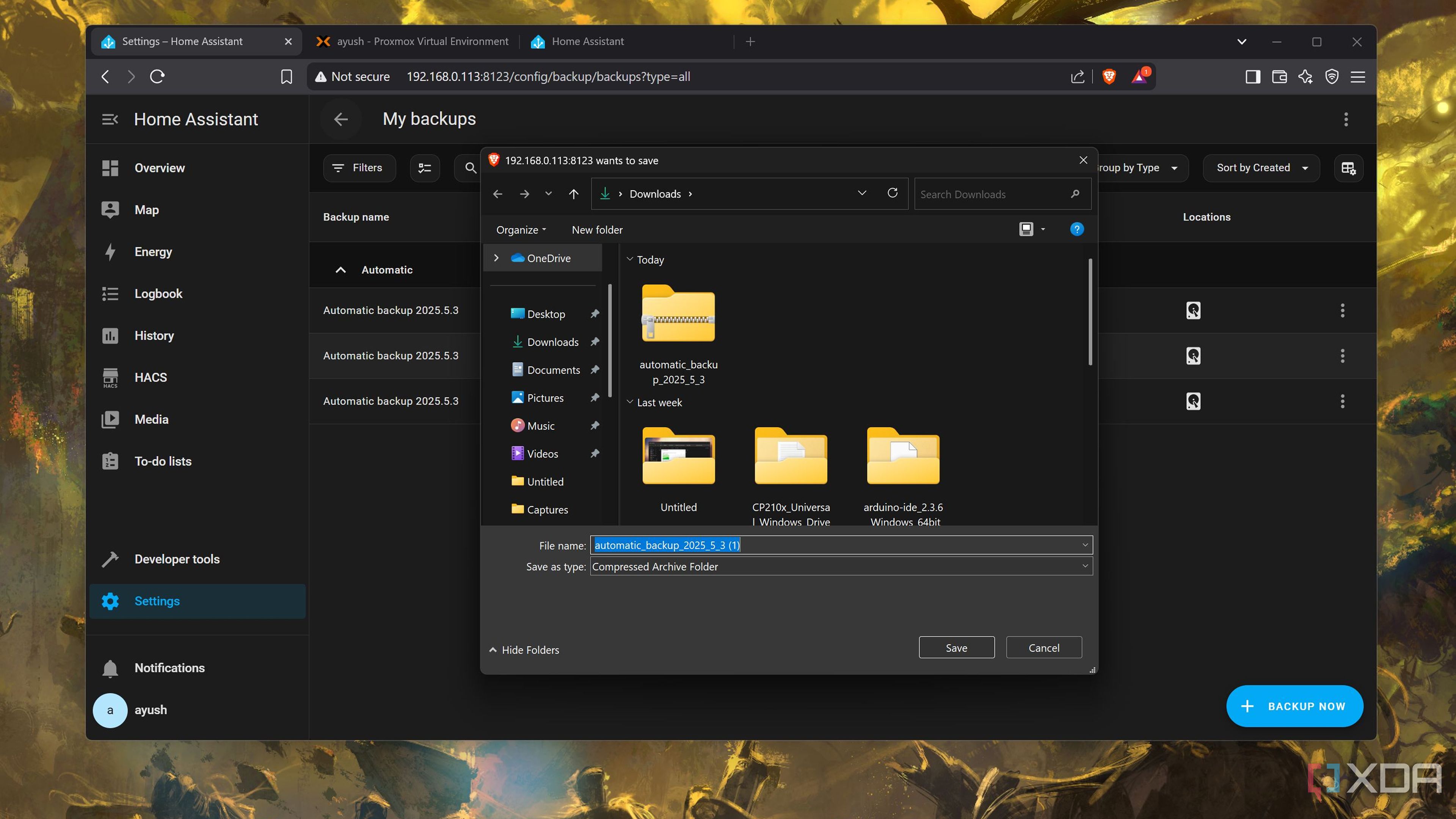1456x819 pixels.
Task: Open Brave VPN shield icon
Action: [1332, 77]
